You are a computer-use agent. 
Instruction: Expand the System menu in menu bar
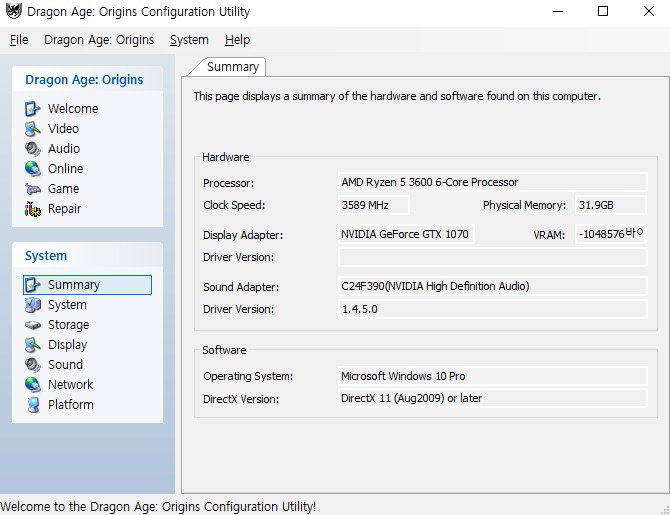tap(189, 40)
